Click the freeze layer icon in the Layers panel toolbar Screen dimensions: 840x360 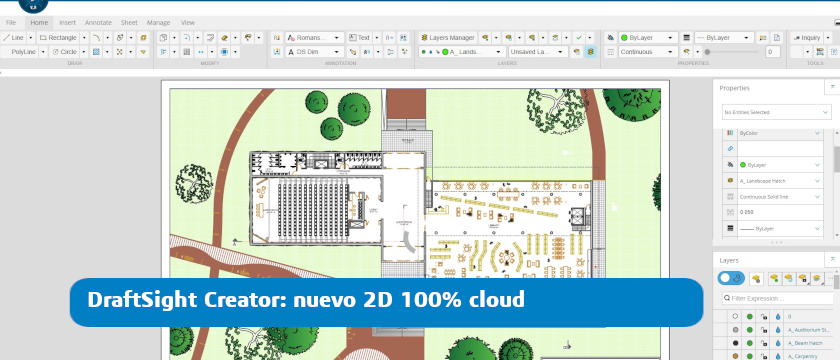click(789, 278)
